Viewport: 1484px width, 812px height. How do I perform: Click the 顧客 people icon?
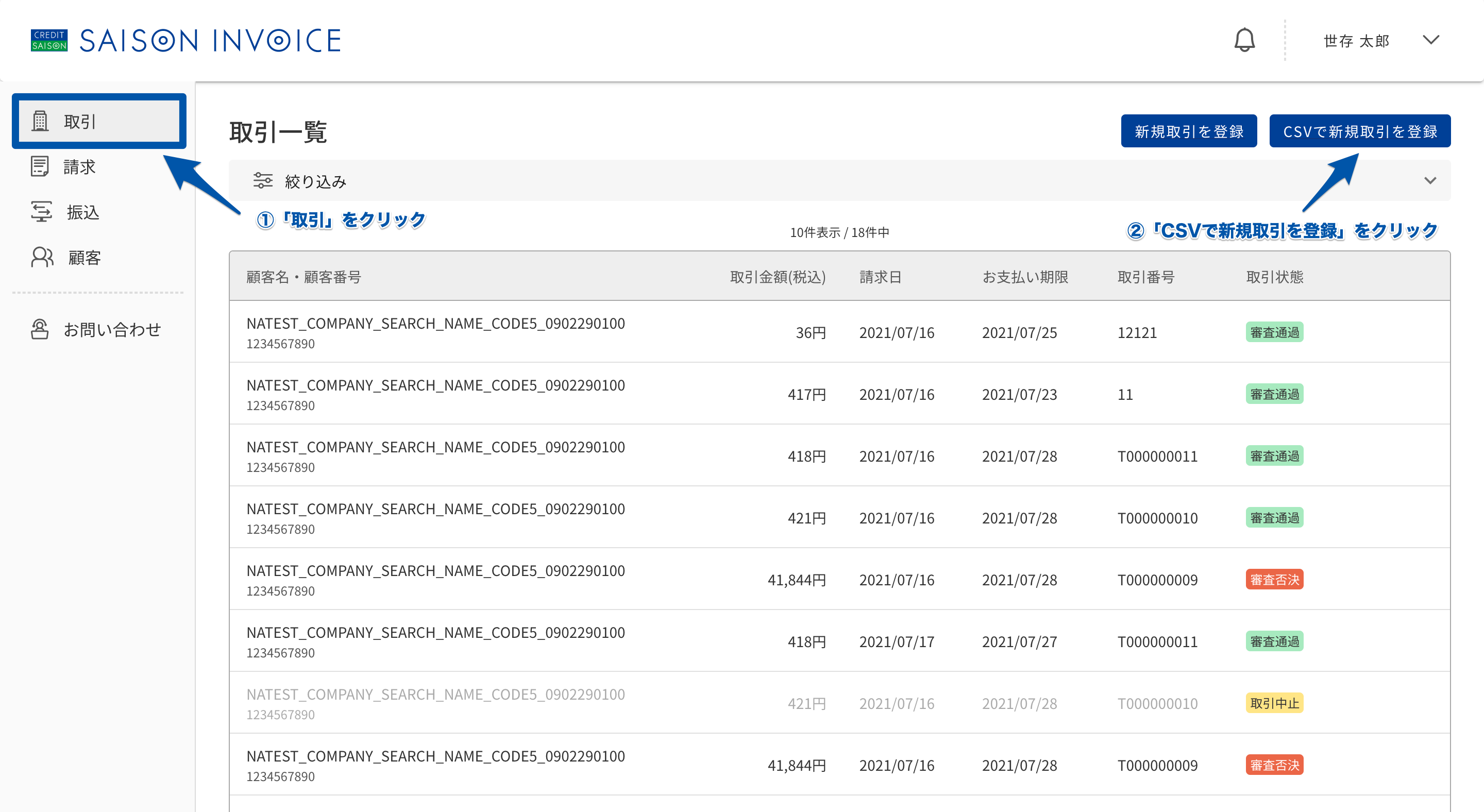[x=42, y=258]
